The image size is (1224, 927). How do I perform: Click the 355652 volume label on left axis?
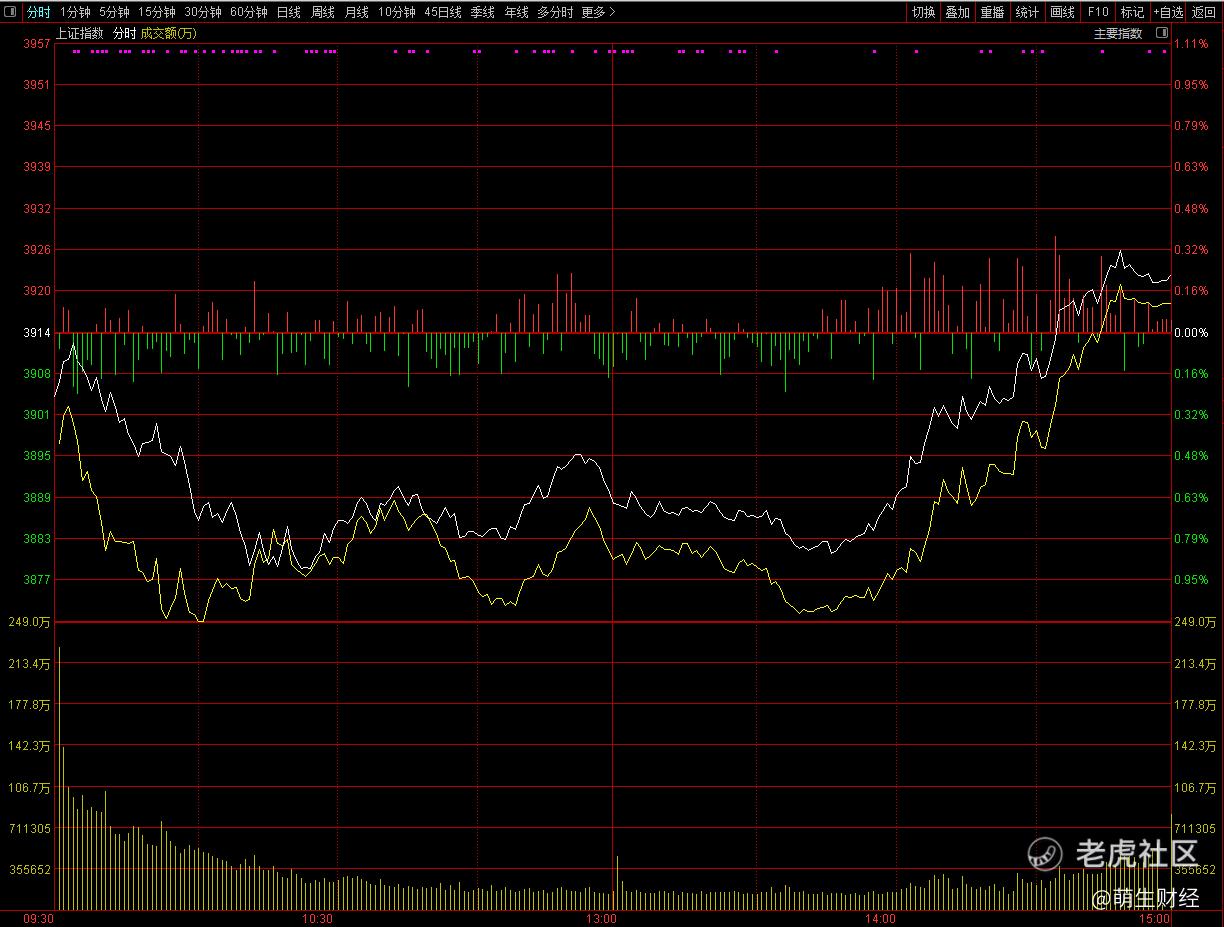click(31, 870)
